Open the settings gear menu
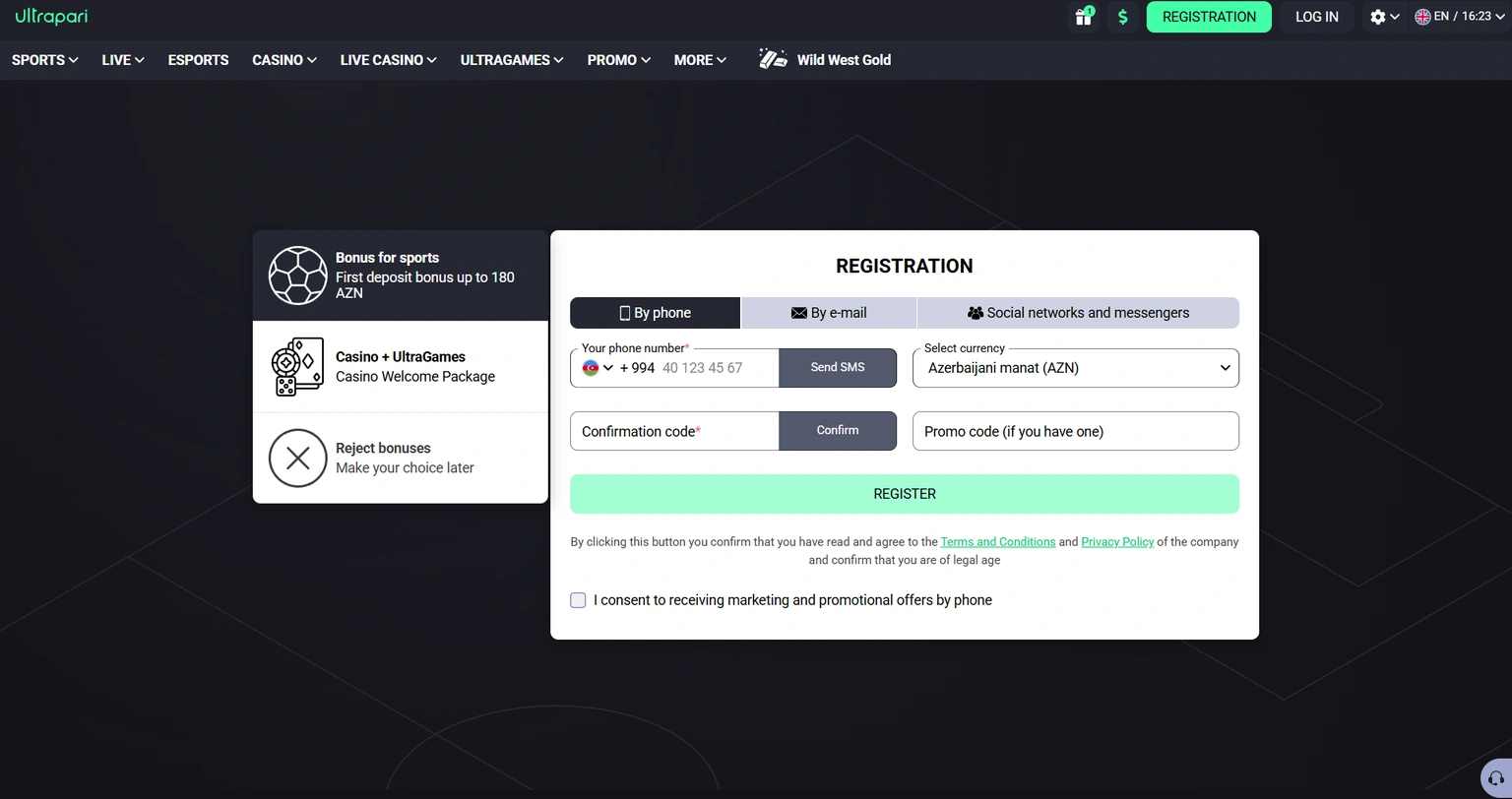Image resolution: width=1512 pixels, height=799 pixels. tap(1384, 17)
